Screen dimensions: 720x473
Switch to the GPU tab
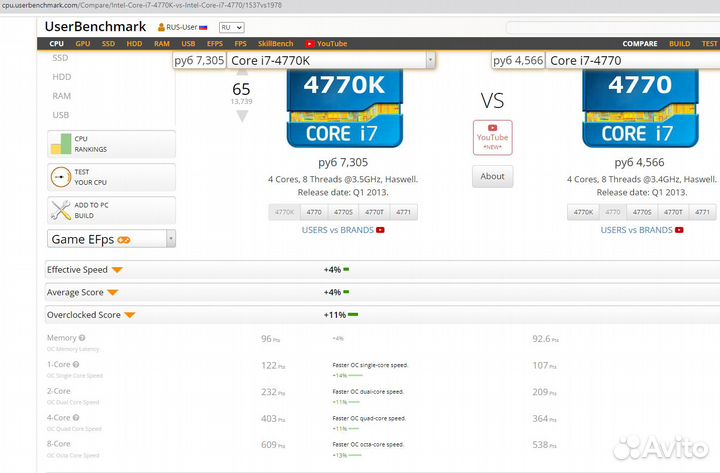pos(83,44)
